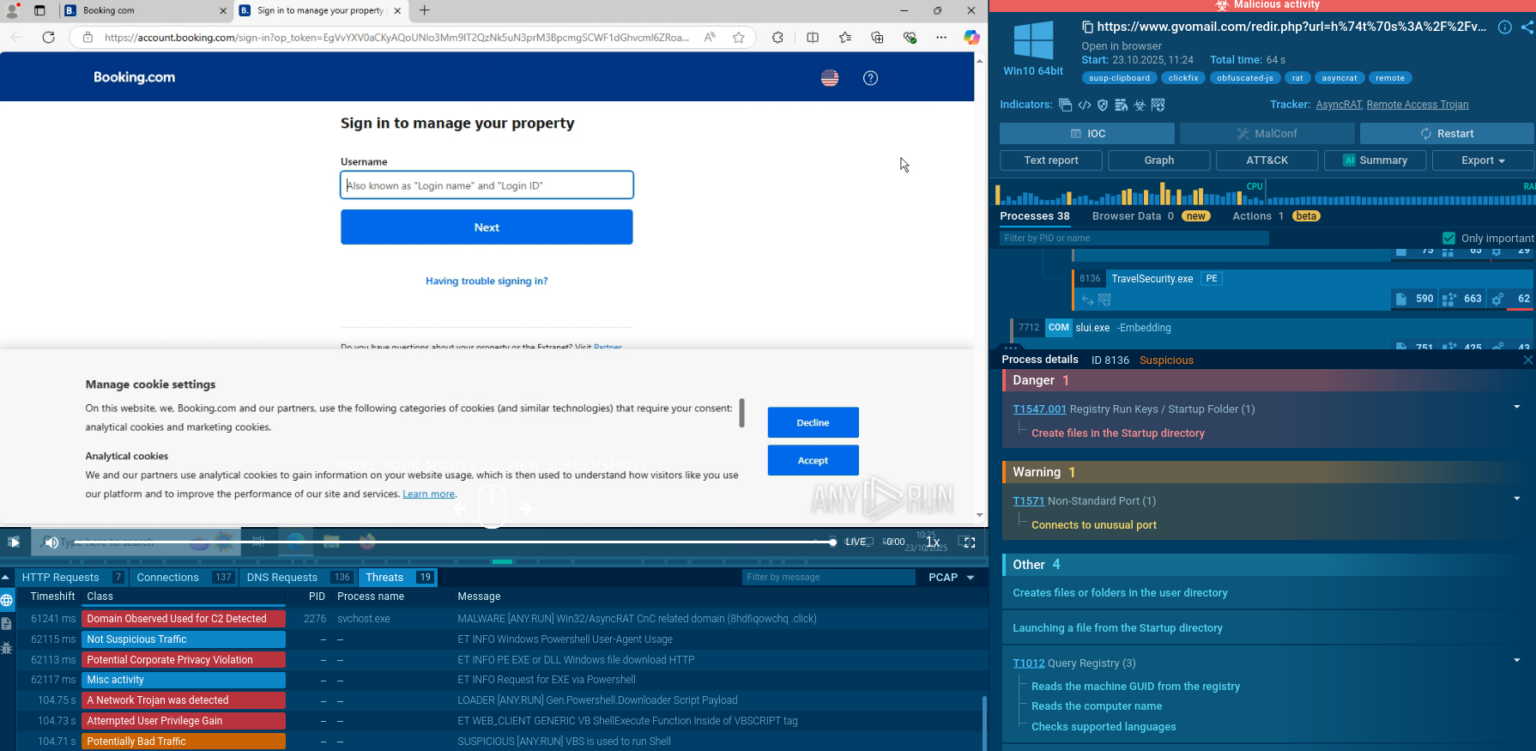Click the shield indicator icon

[x=1102, y=105]
